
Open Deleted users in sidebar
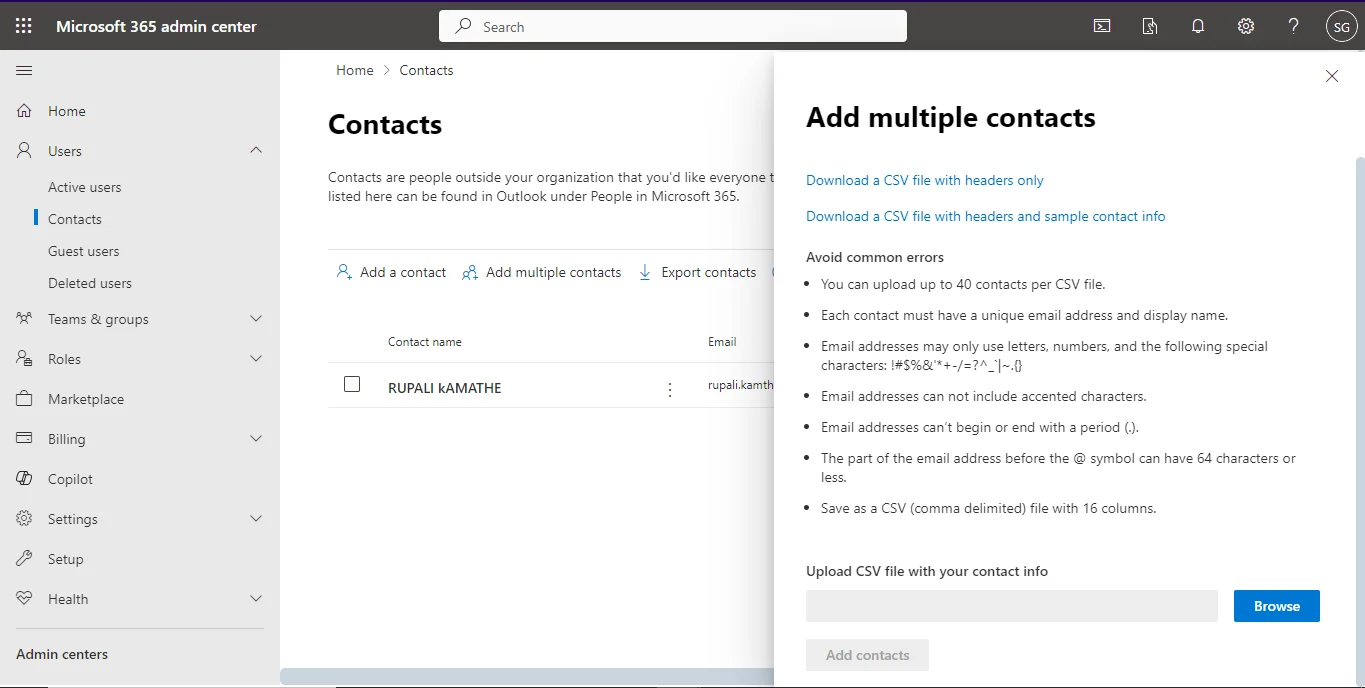point(90,283)
